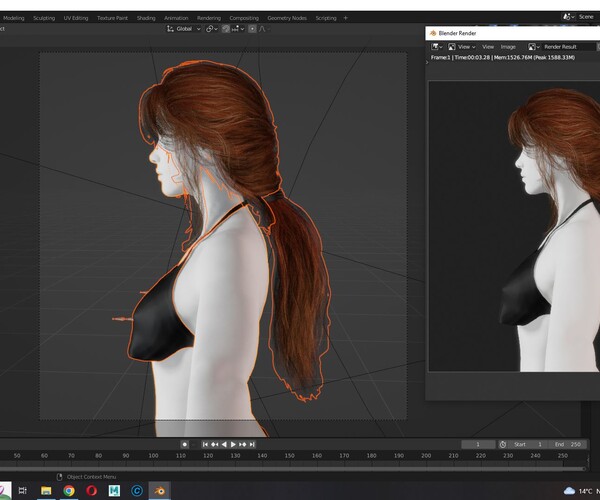Open Google Chrome from the taskbar

69,490
